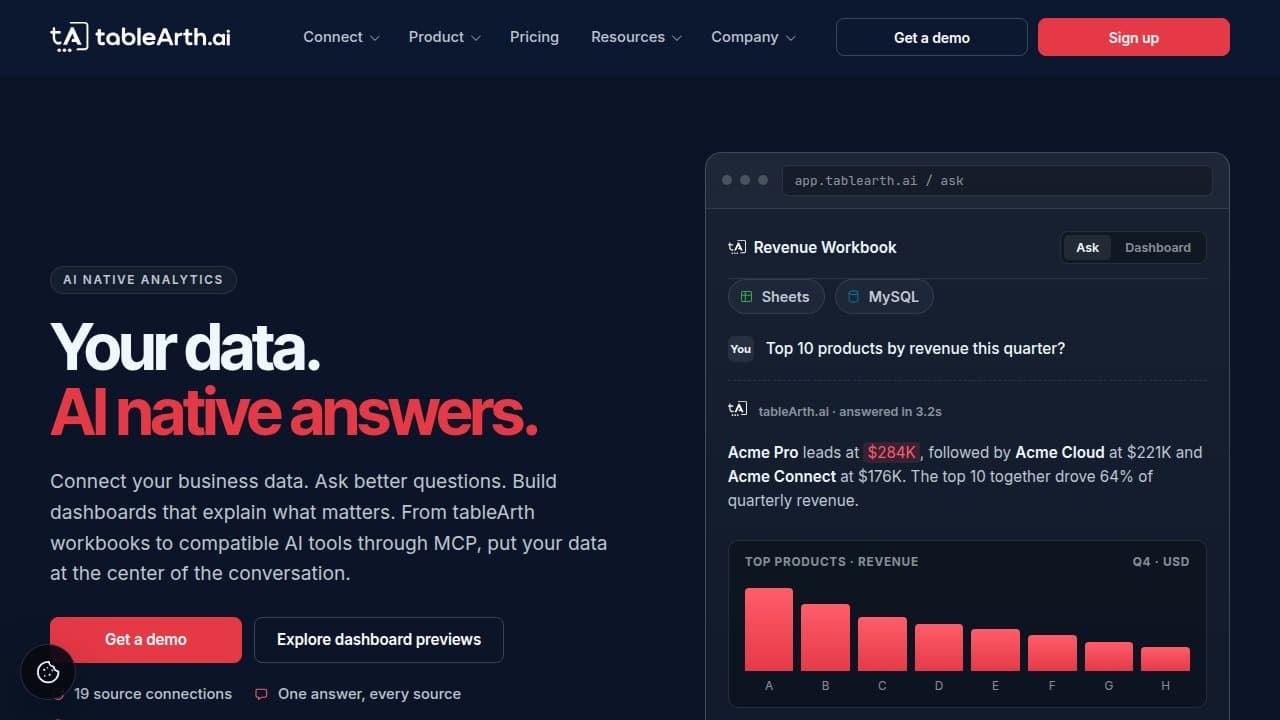Expand the Connect menu
The height and width of the screenshot is (720, 1280).
pos(341,37)
